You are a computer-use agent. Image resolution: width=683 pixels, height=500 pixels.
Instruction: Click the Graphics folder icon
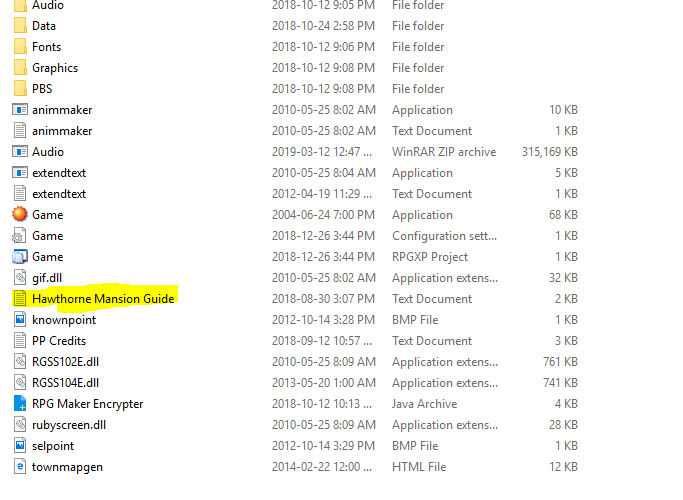(20, 68)
